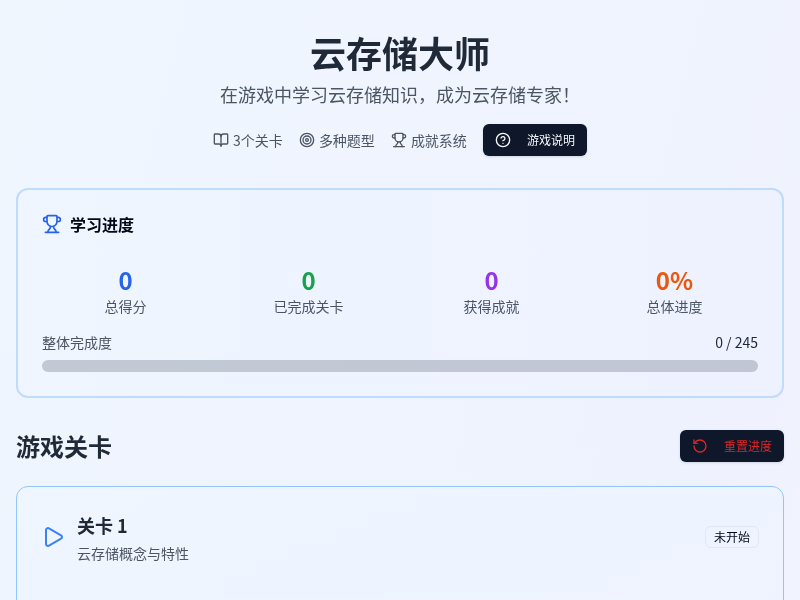This screenshot has width=800, height=600.
Task: Click the circular reset icon in 重置进度 button
Action: tap(699, 446)
